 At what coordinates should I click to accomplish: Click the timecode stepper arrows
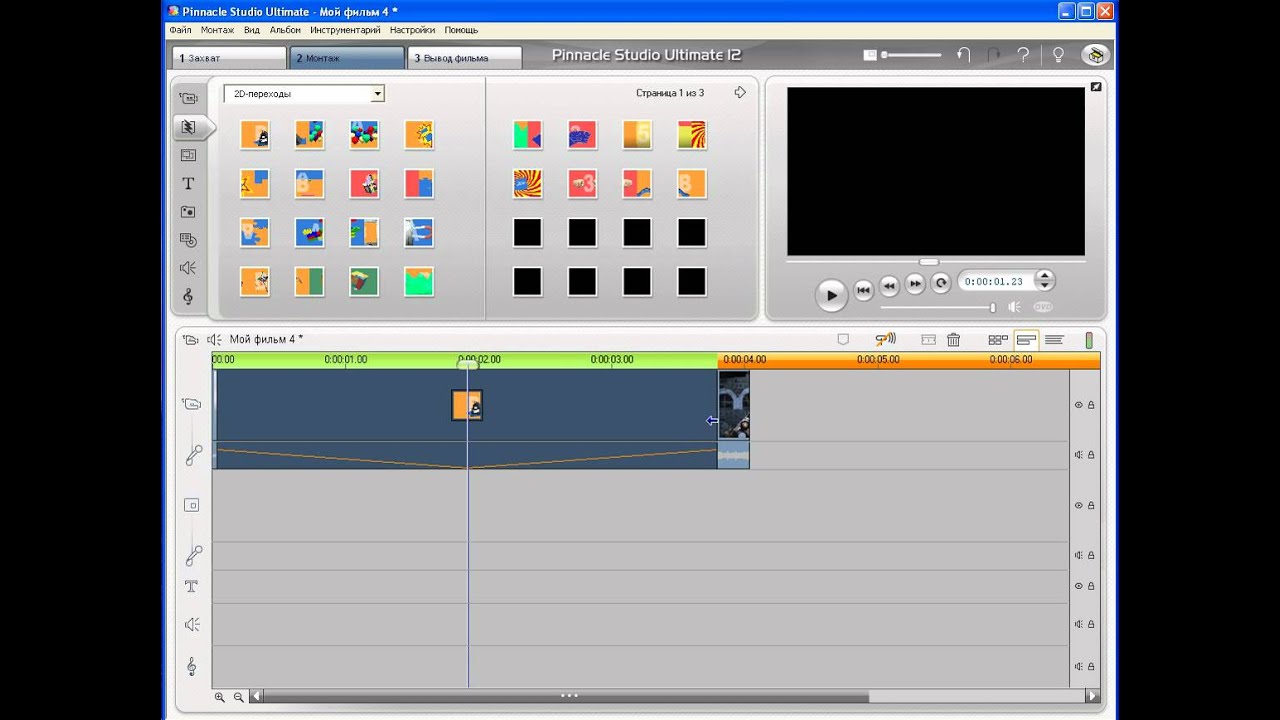(x=1044, y=282)
